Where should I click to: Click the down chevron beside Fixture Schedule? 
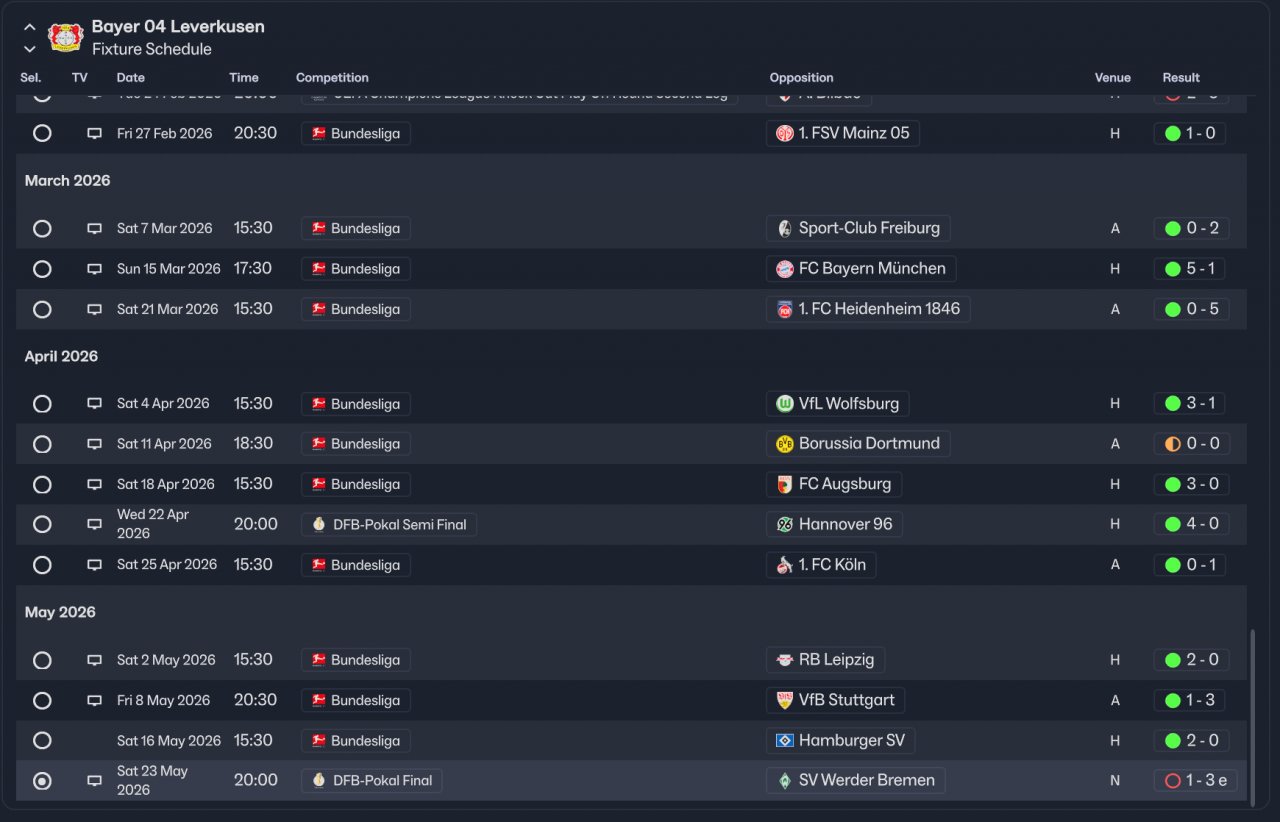tap(30, 48)
